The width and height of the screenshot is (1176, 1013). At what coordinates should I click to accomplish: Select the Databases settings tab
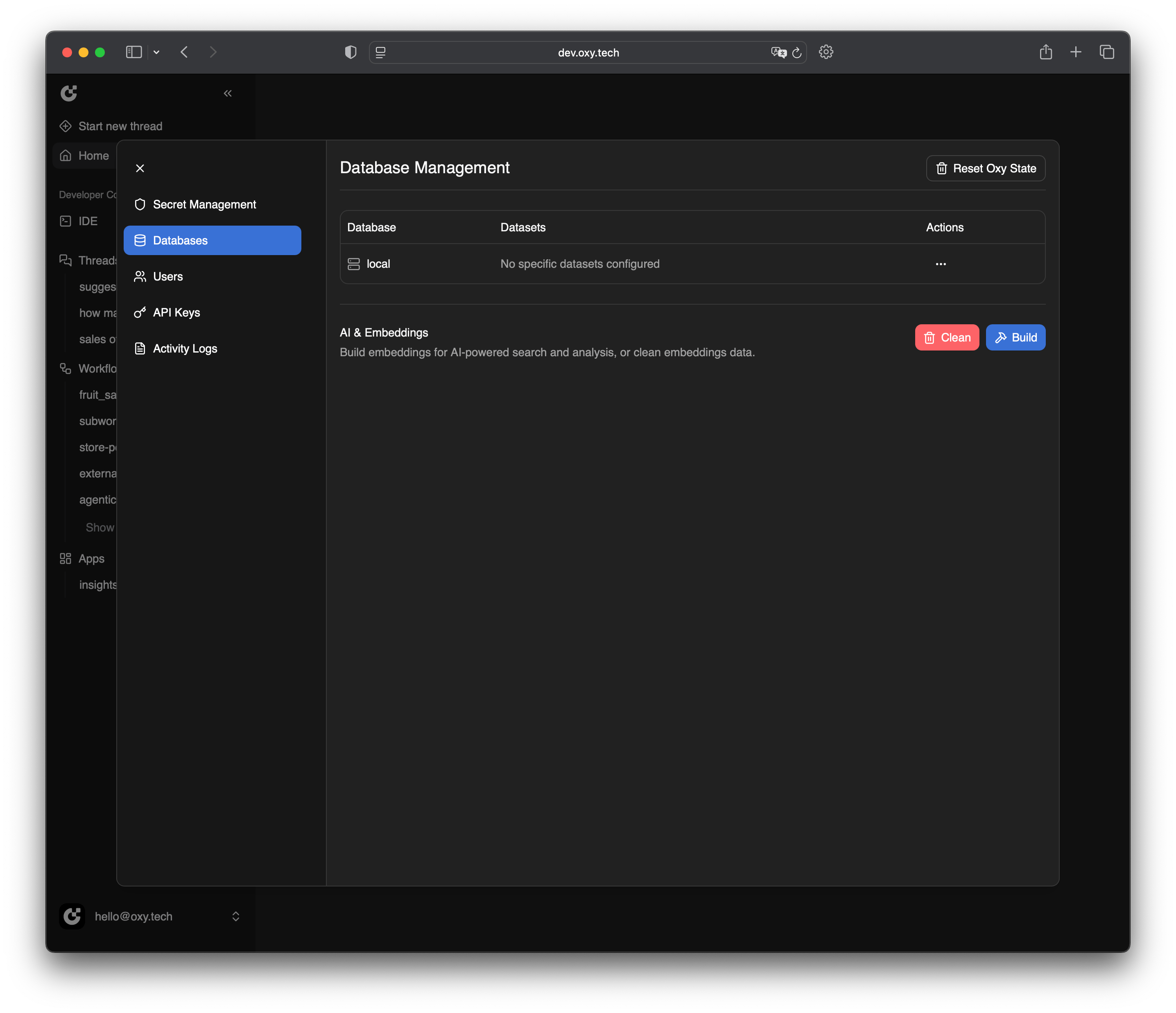tap(212, 240)
